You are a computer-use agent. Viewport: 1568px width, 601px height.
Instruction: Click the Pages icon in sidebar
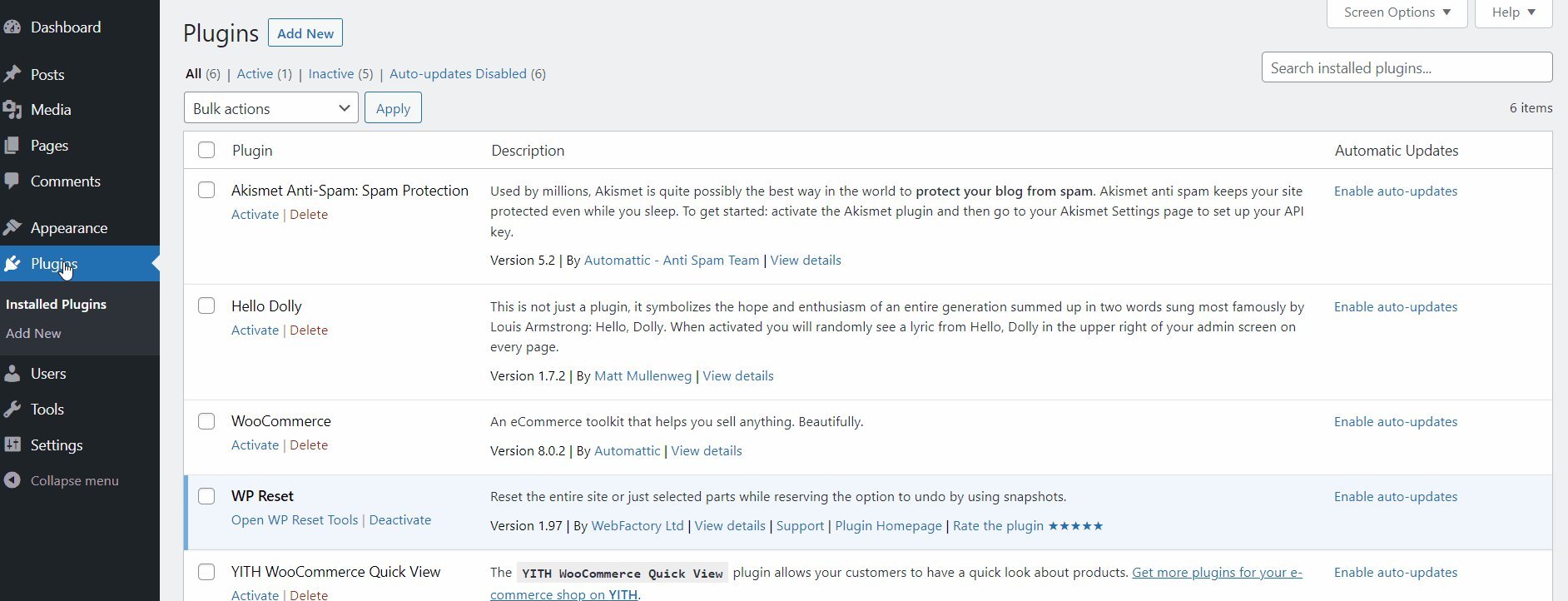[12, 146]
